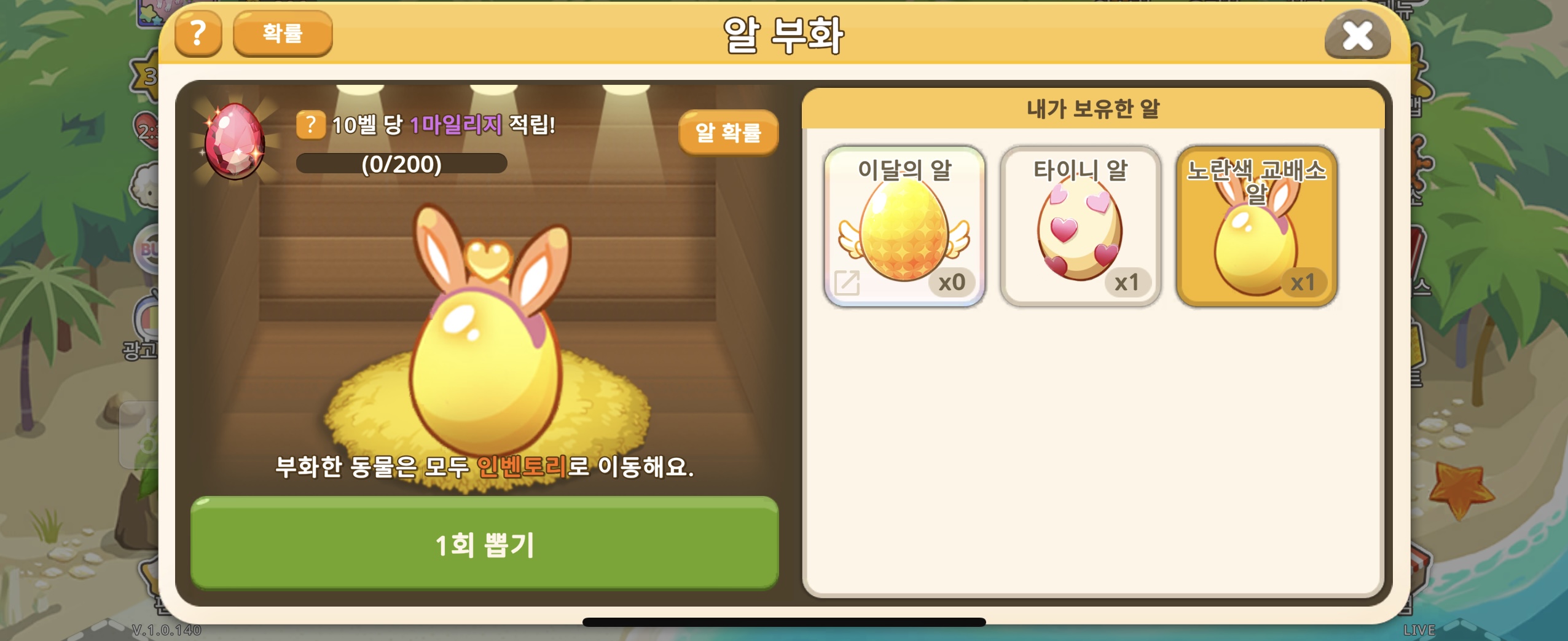Tap the x0 count badge on 이달의 알
Image resolution: width=1568 pixels, height=641 pixels.
(952, 283)
